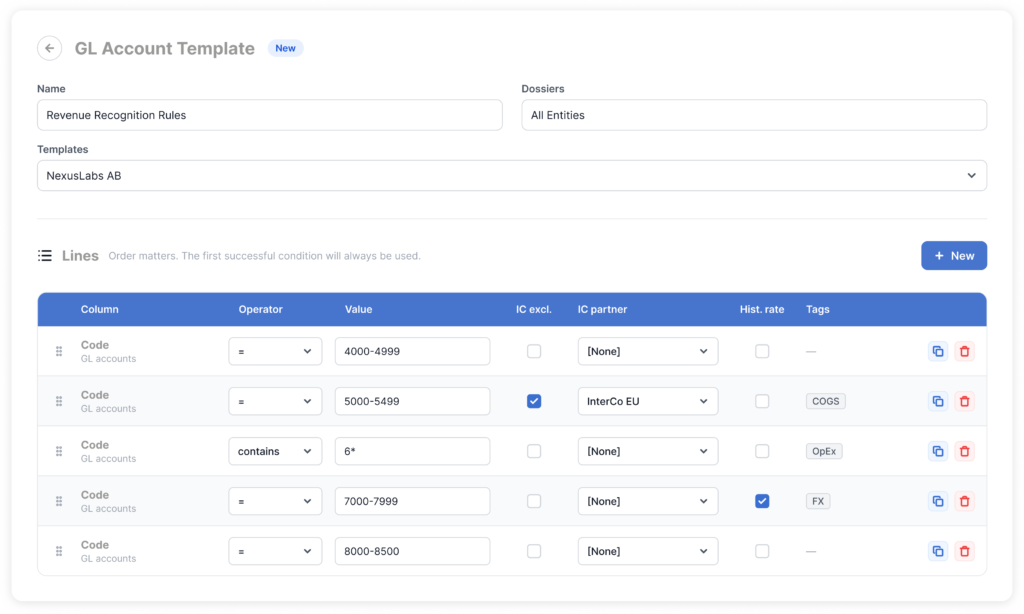
Task: Edit the 5000-5499 value field
Action: [412, 401]
